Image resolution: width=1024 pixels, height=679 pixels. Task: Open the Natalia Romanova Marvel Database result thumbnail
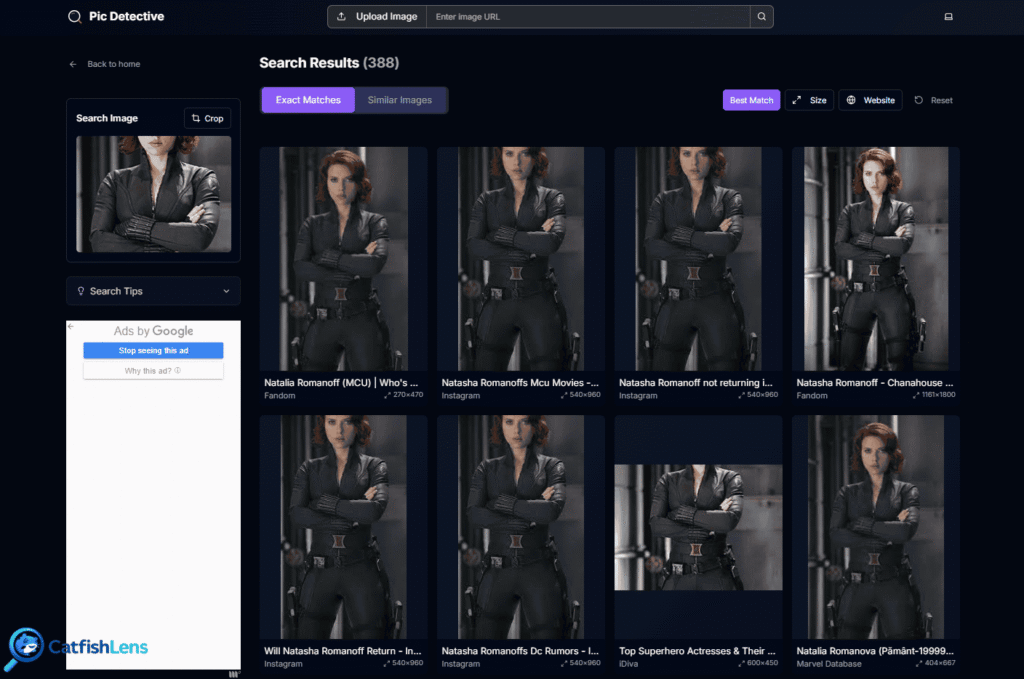coord(876,527)
